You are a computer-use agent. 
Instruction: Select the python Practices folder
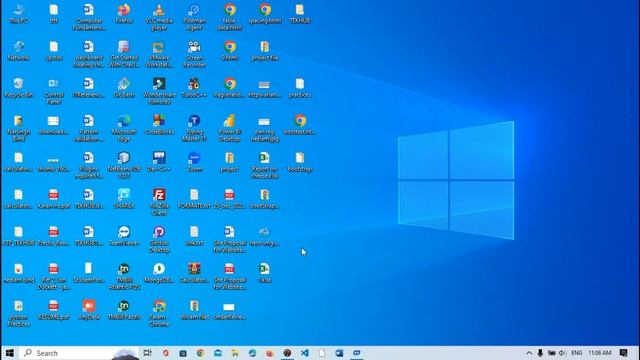(x=18, y=313)
